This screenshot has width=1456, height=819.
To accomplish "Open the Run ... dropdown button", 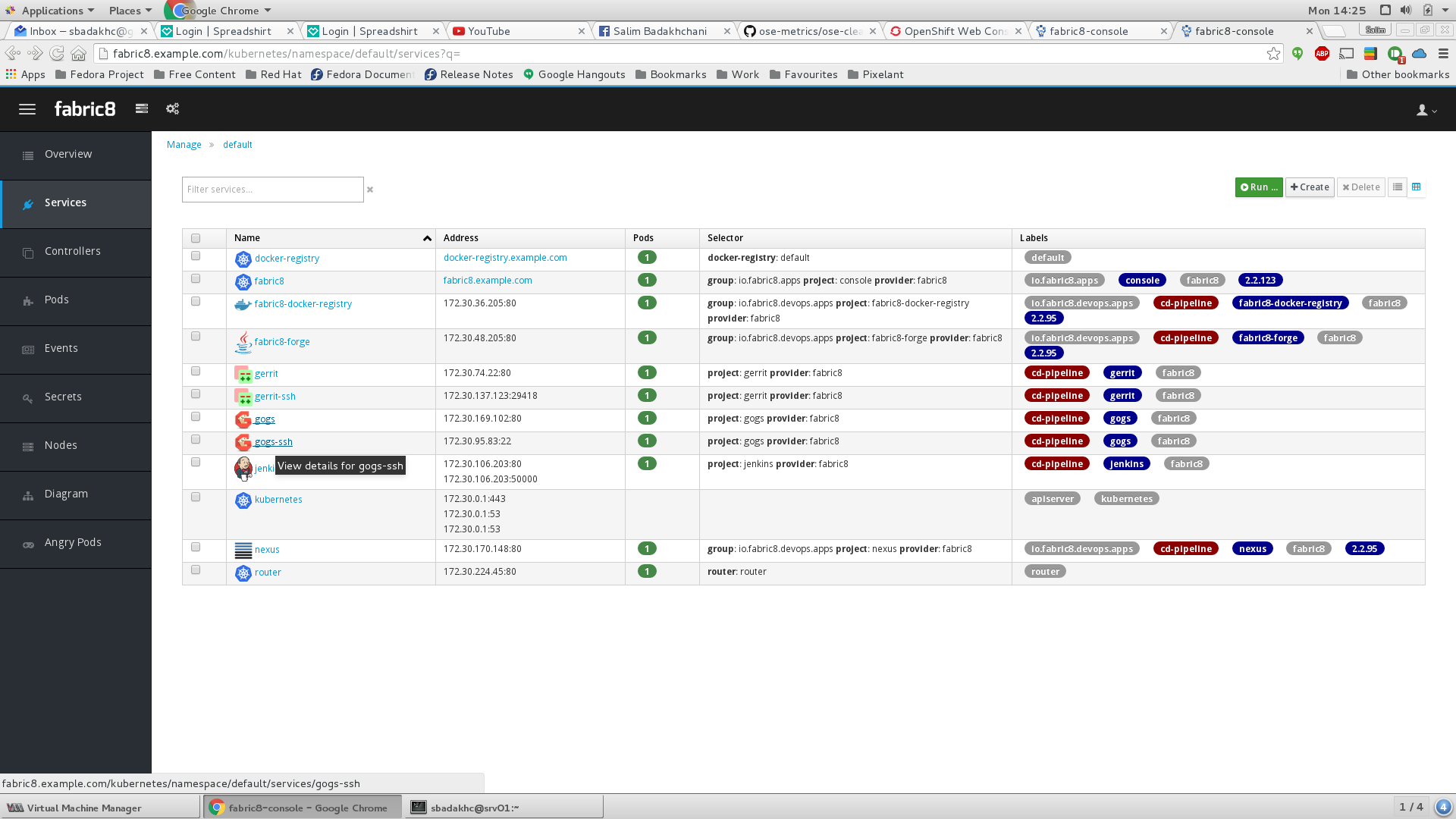I will pyautogui.click(x=1259, y=187).
